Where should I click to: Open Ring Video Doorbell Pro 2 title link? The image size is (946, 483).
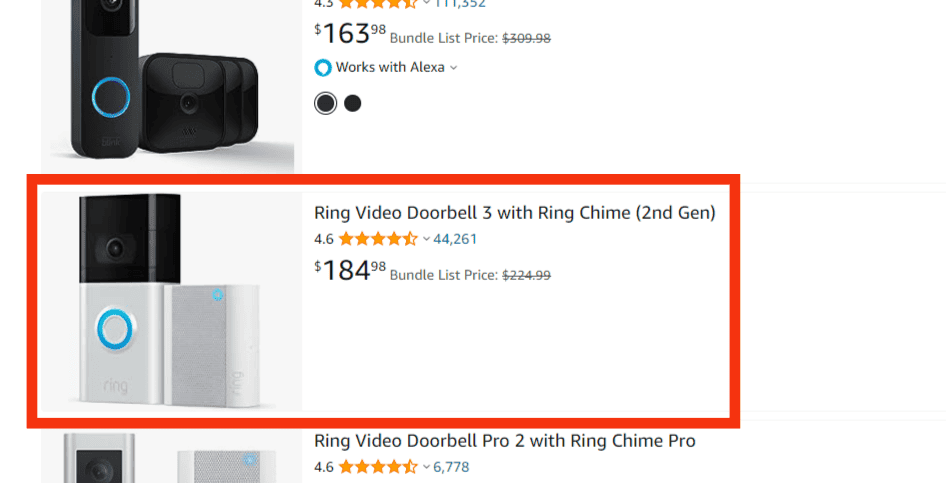(504, 441)
